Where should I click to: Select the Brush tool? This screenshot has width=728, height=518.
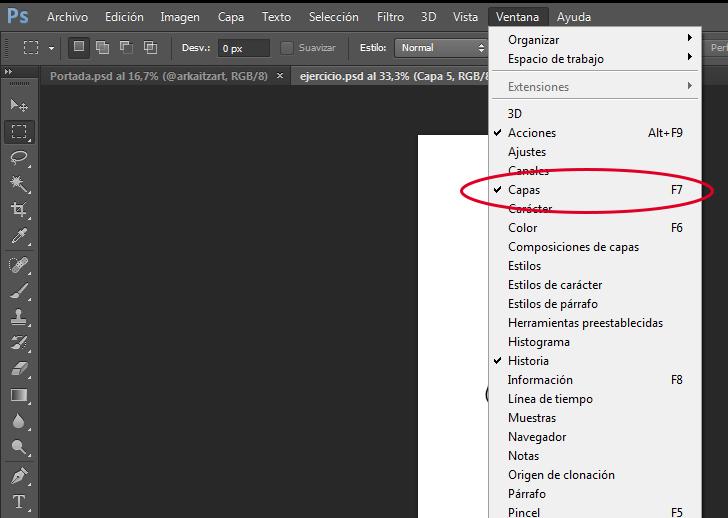click(x=19, y=291)
